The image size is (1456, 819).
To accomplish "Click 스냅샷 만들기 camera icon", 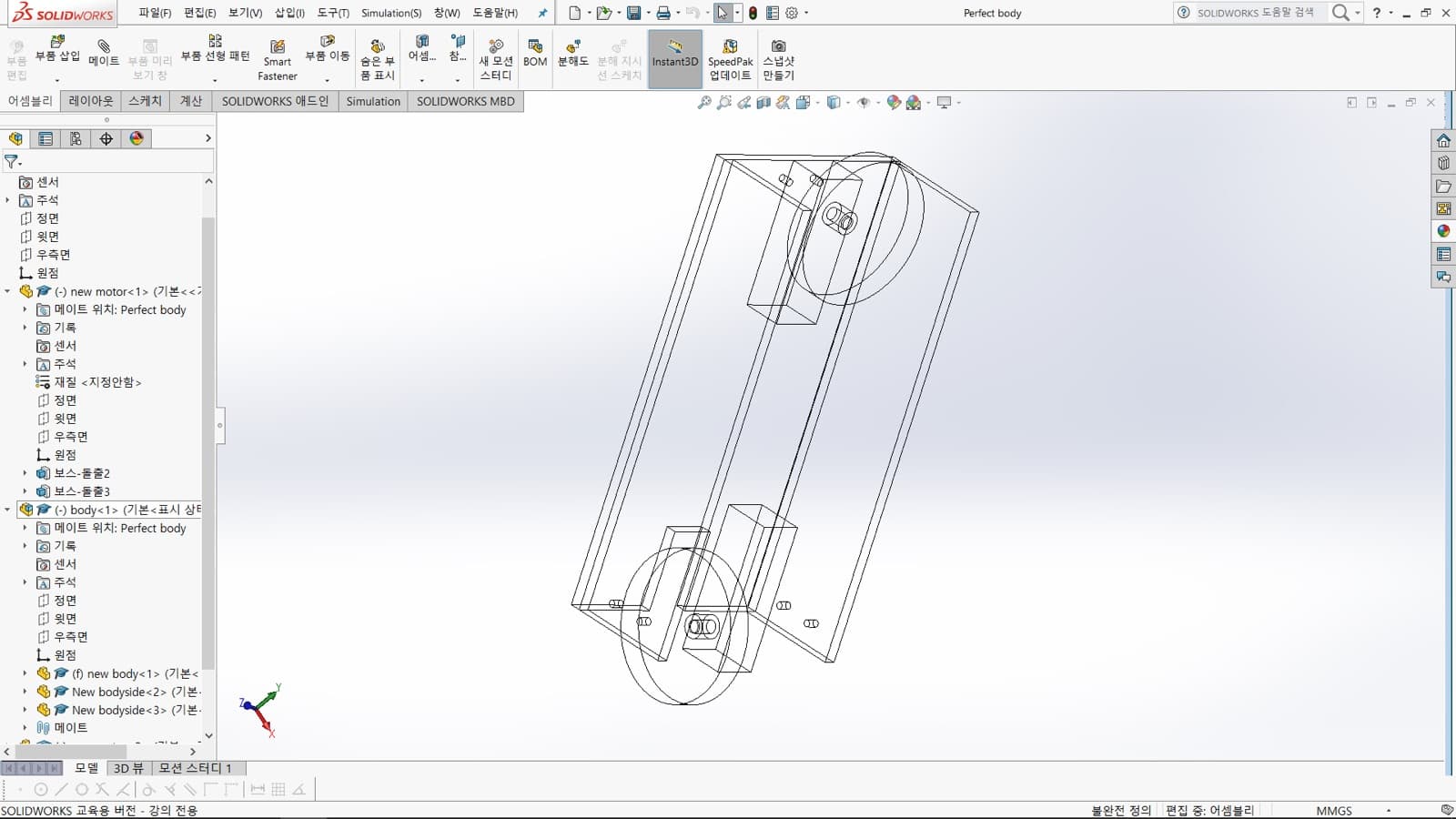I will point(778,45).
